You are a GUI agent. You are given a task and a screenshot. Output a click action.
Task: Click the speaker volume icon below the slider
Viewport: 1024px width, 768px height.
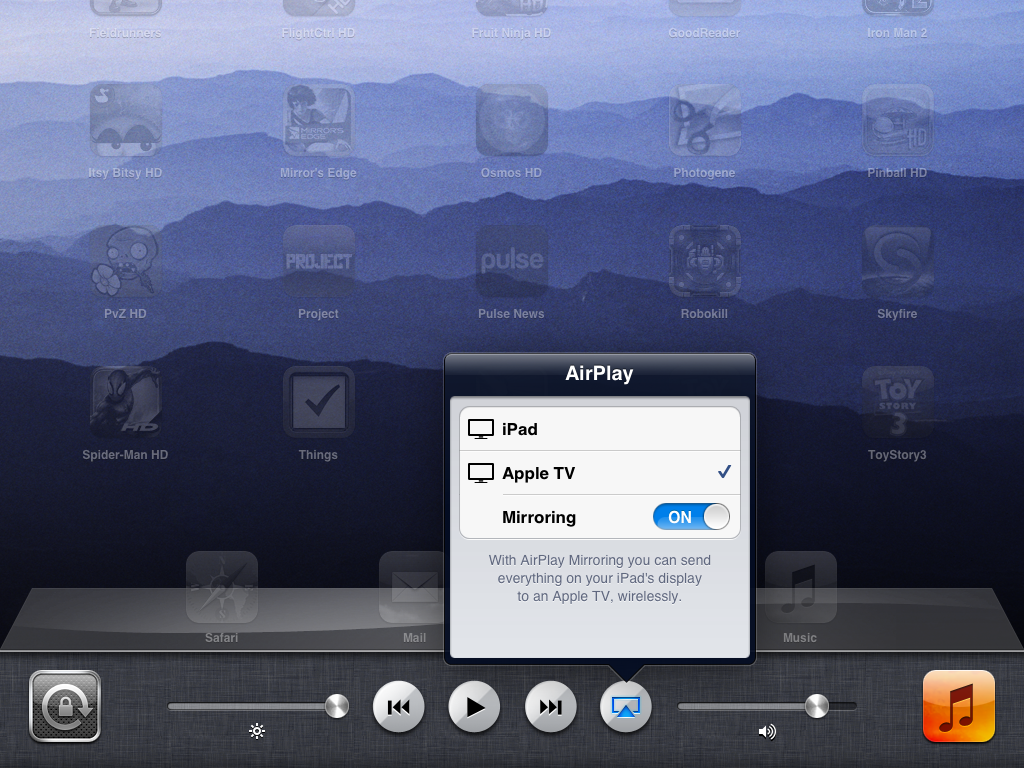point(767,731)
